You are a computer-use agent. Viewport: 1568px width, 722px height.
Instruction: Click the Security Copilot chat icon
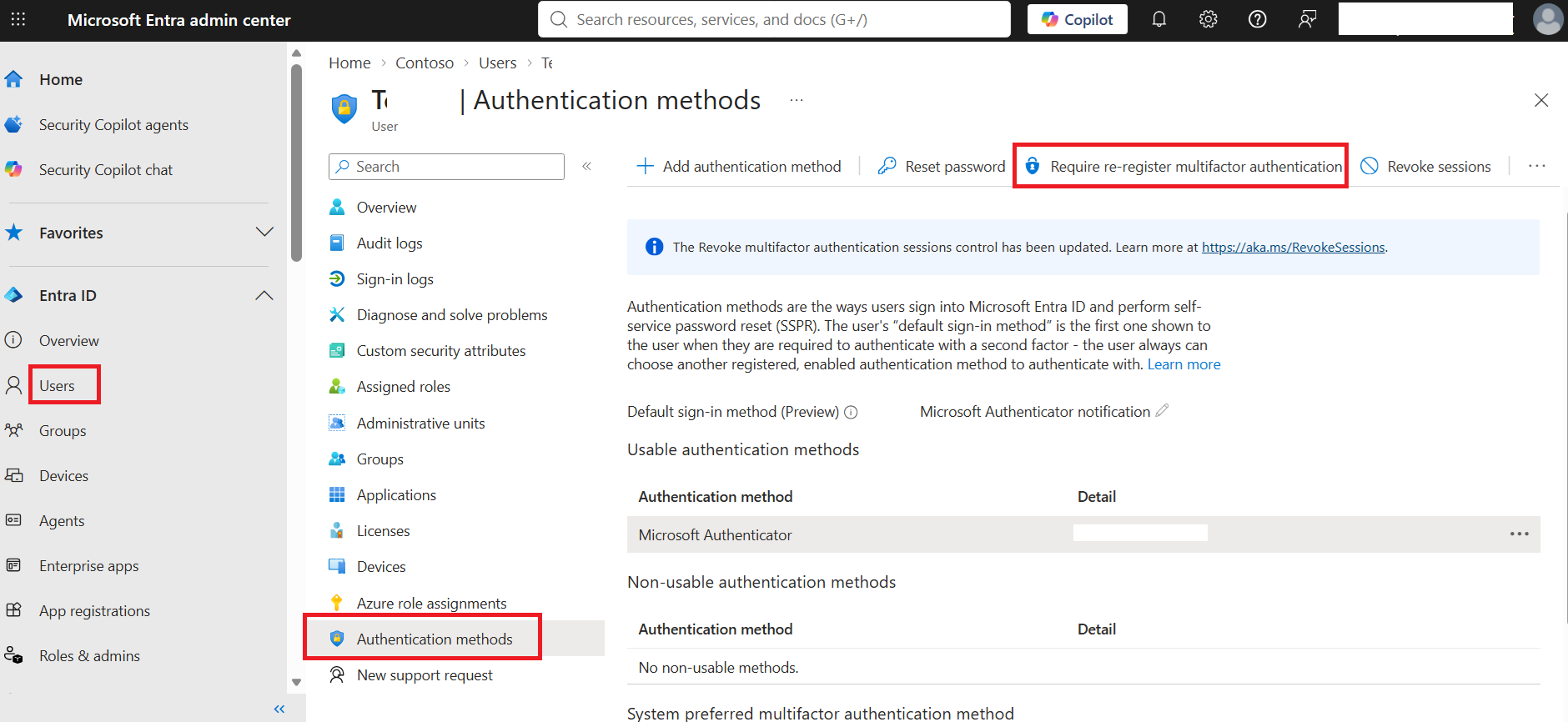coord(13,169)
